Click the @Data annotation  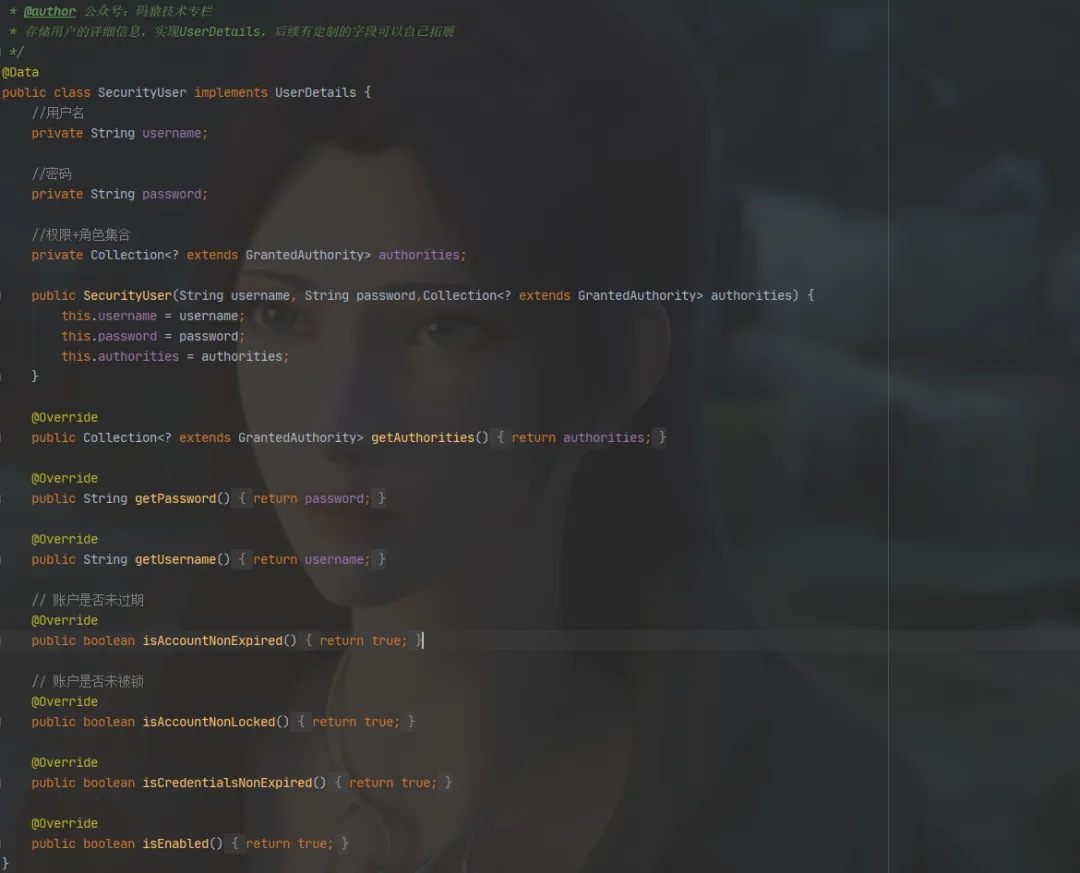[20, 72]
